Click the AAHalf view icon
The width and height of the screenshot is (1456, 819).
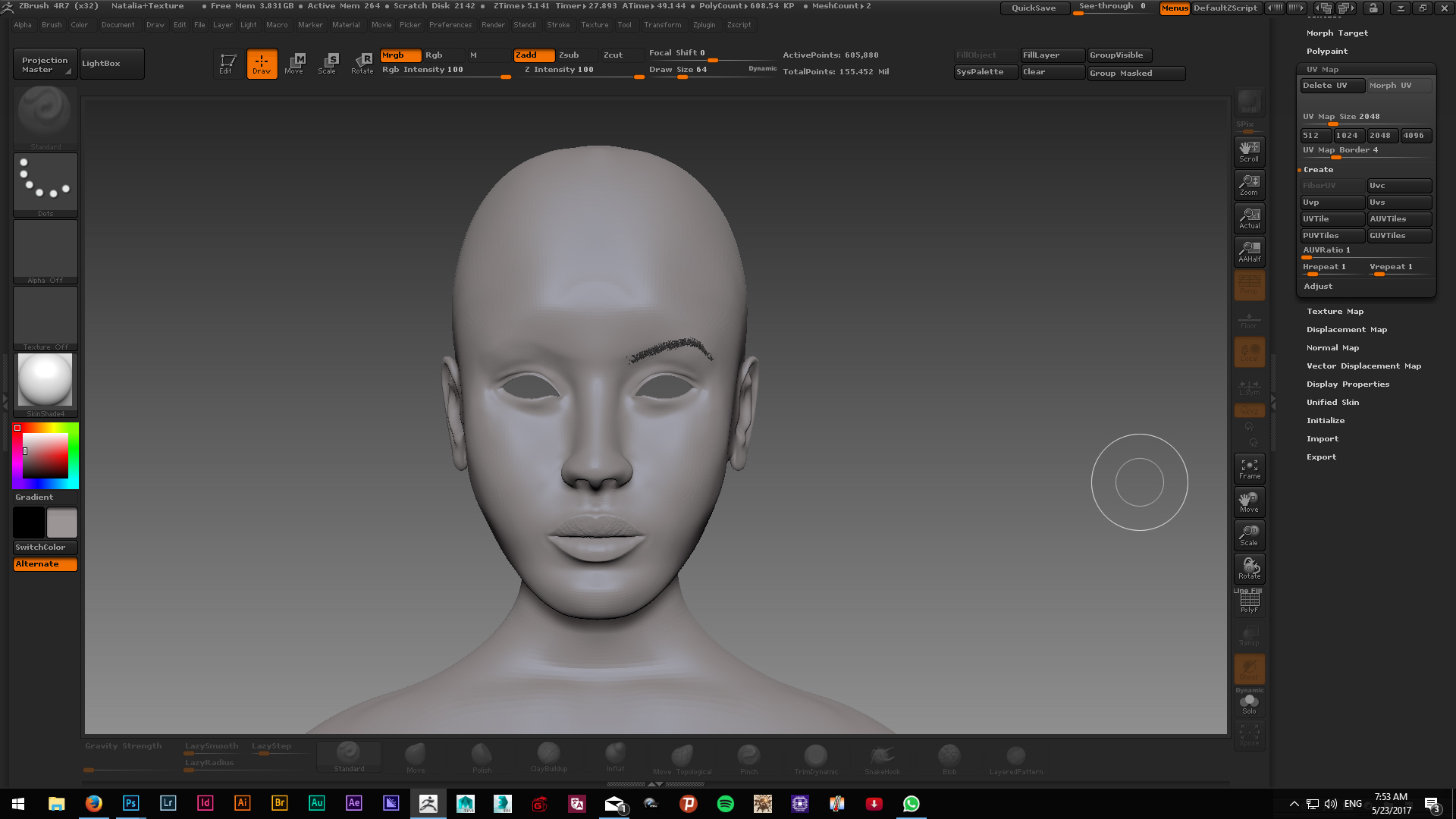[1249, 252]
